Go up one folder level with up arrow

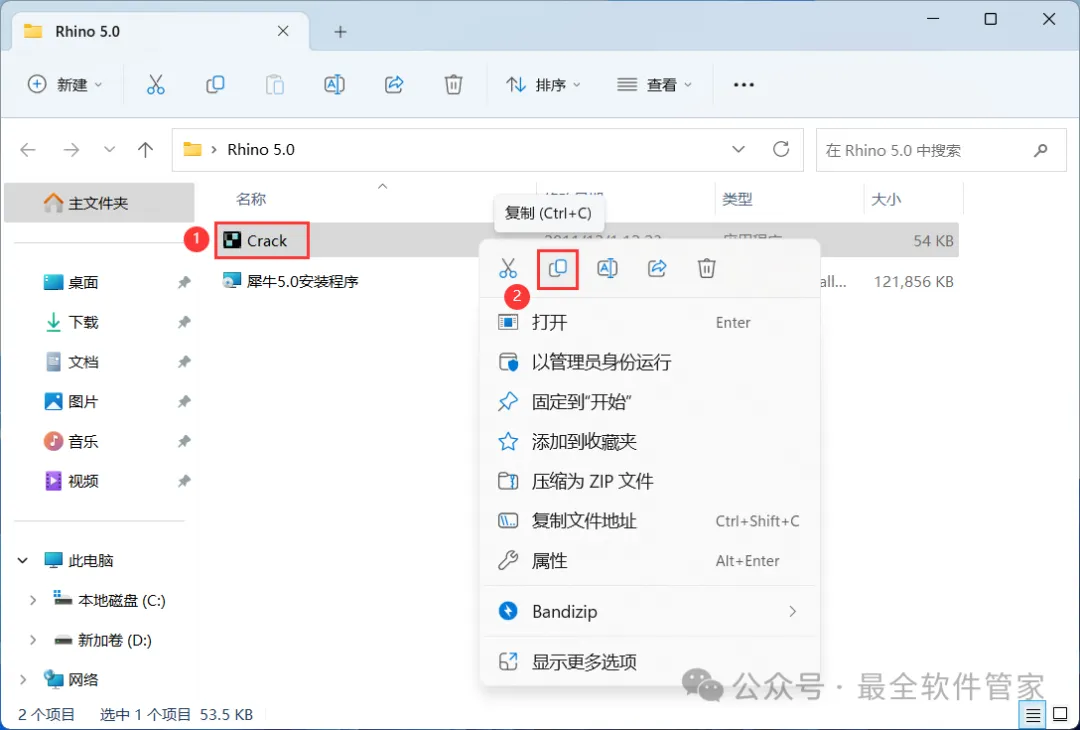pos(145,149)
